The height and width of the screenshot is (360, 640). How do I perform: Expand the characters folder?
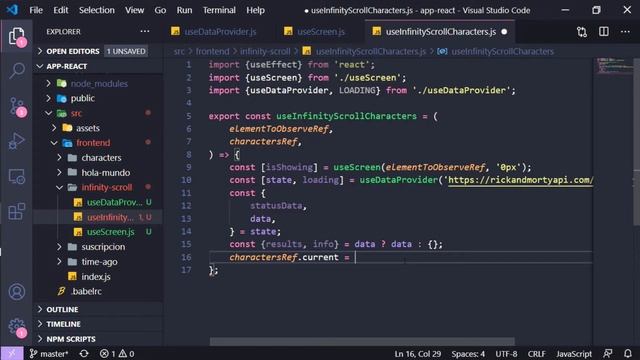101,158
